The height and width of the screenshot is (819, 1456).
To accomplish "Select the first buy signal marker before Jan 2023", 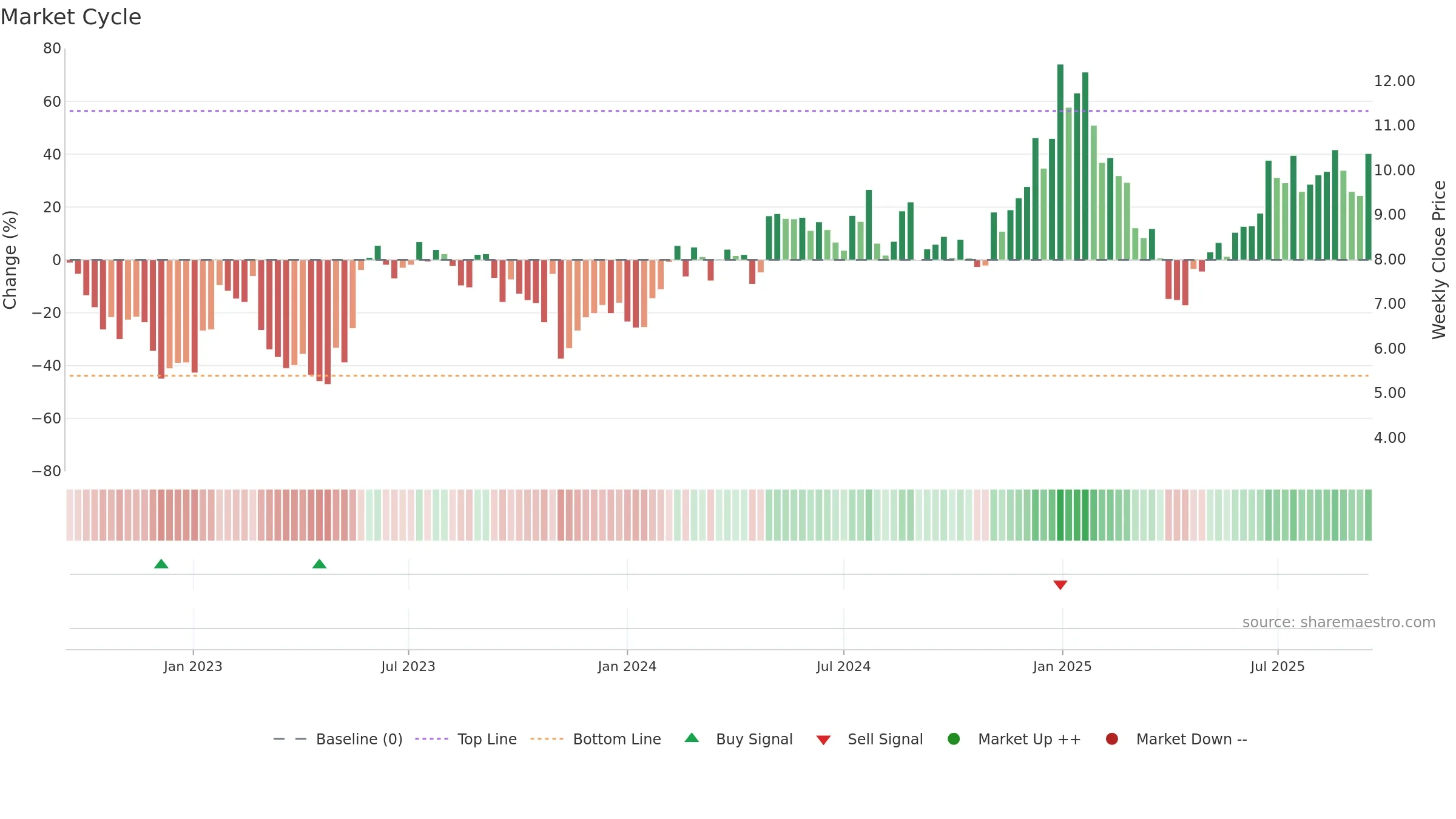I will [x=161, y=564].
